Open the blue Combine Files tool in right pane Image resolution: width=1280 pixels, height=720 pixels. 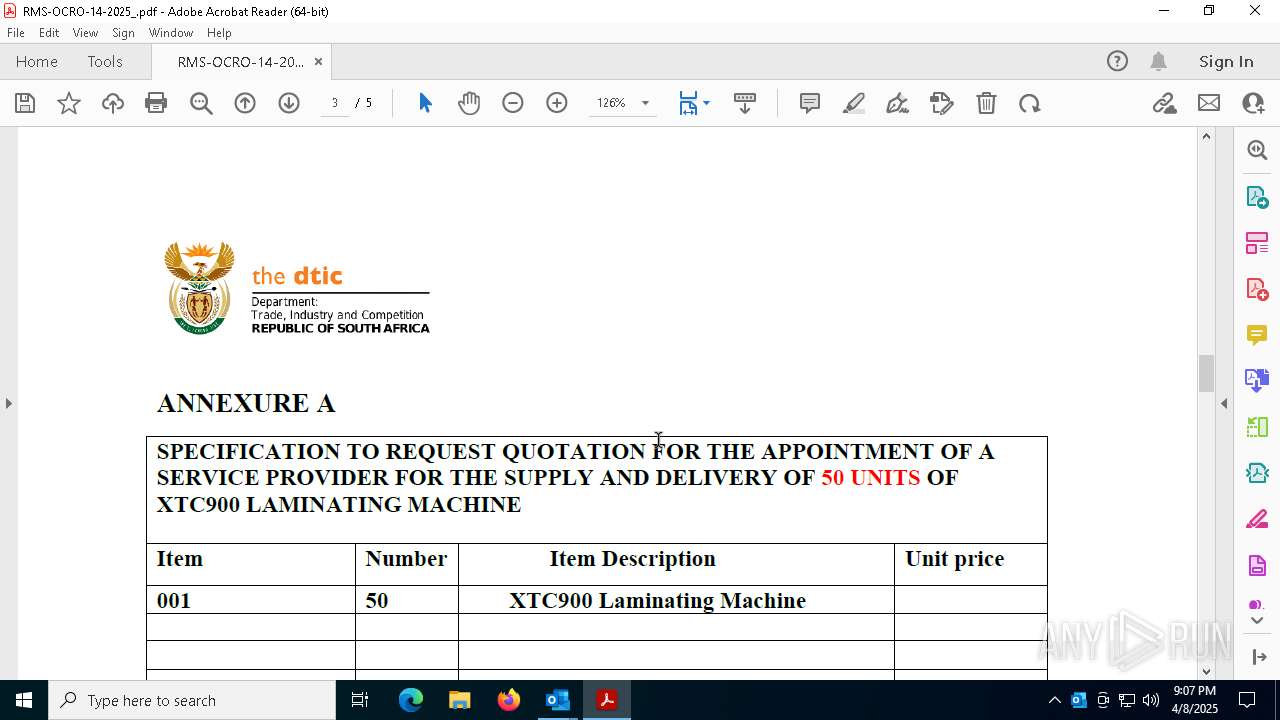point(1257,380)
